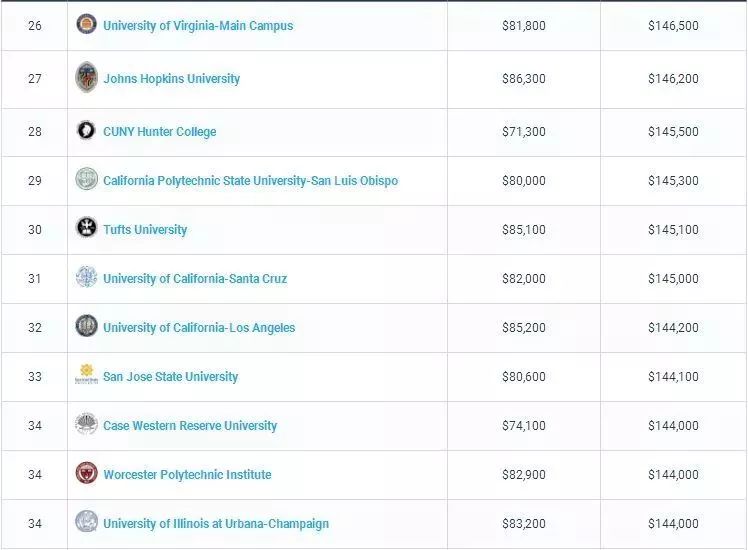The height and width of the screenshot is (550, 748).
Task: Open the Johns Hopkins University link
Action: coord(172,79)
